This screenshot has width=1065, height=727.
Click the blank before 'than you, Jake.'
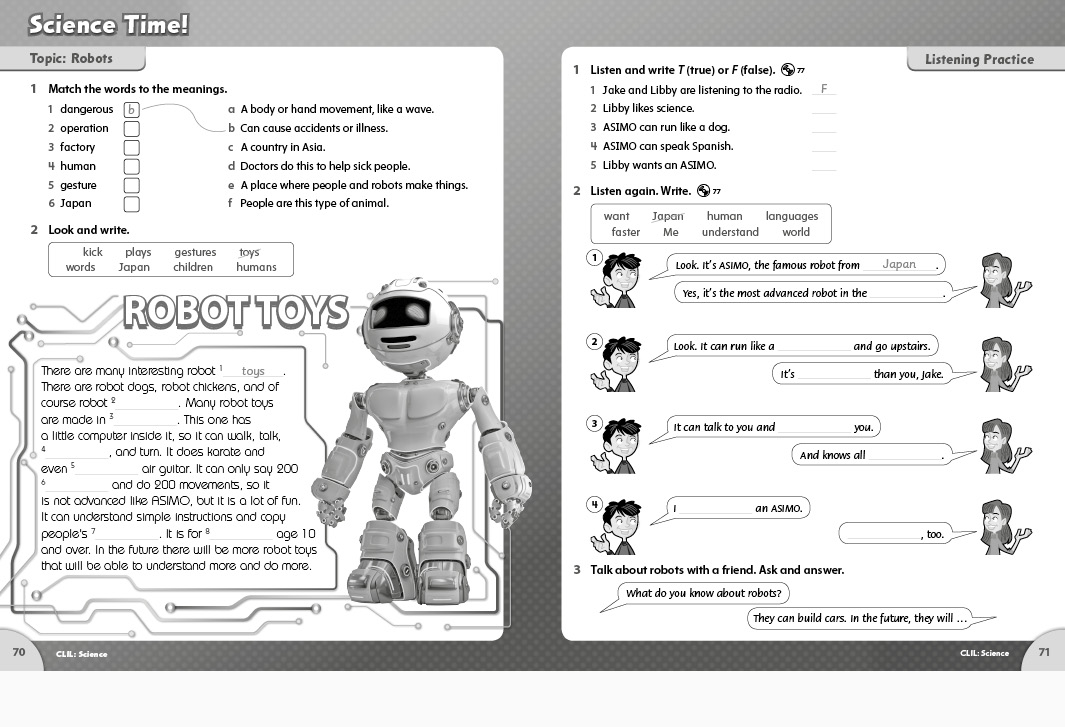(834, 374)
